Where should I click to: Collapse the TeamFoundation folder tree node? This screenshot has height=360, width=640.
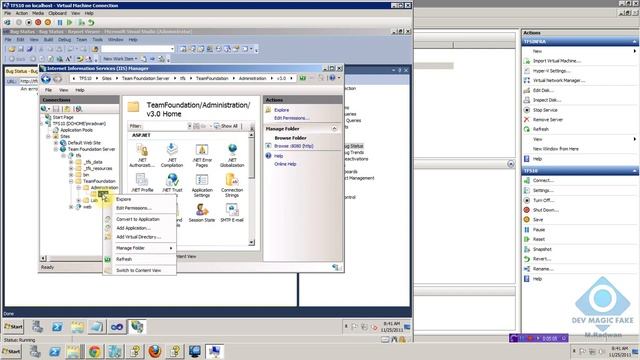point(71,181)
